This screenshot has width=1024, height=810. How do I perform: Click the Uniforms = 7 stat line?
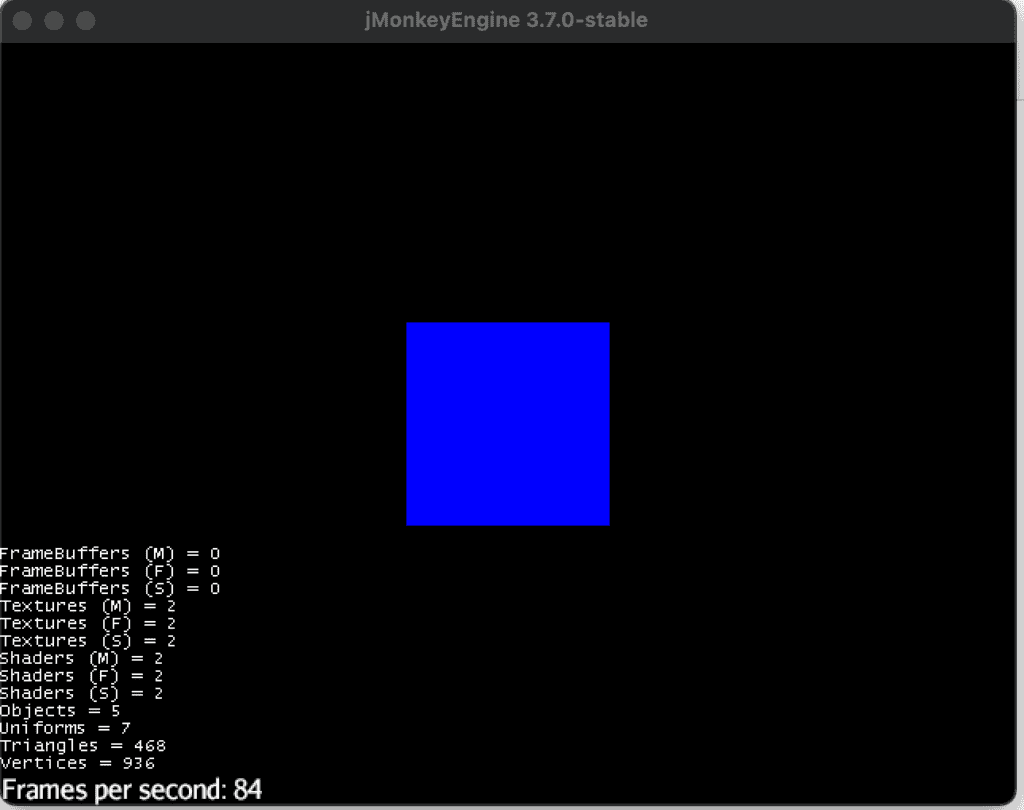click(65, 728)
